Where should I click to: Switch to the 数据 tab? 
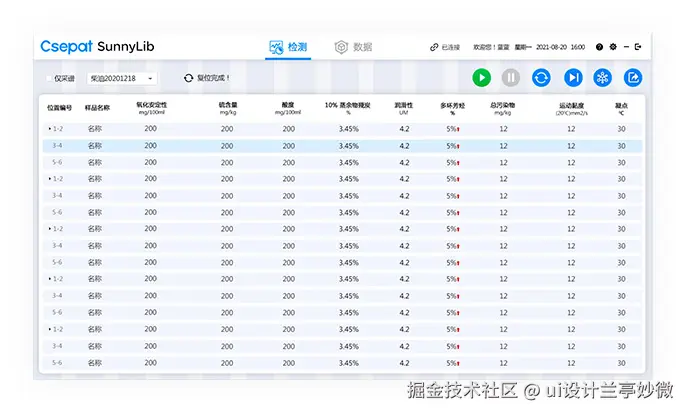tap(353, 47)
